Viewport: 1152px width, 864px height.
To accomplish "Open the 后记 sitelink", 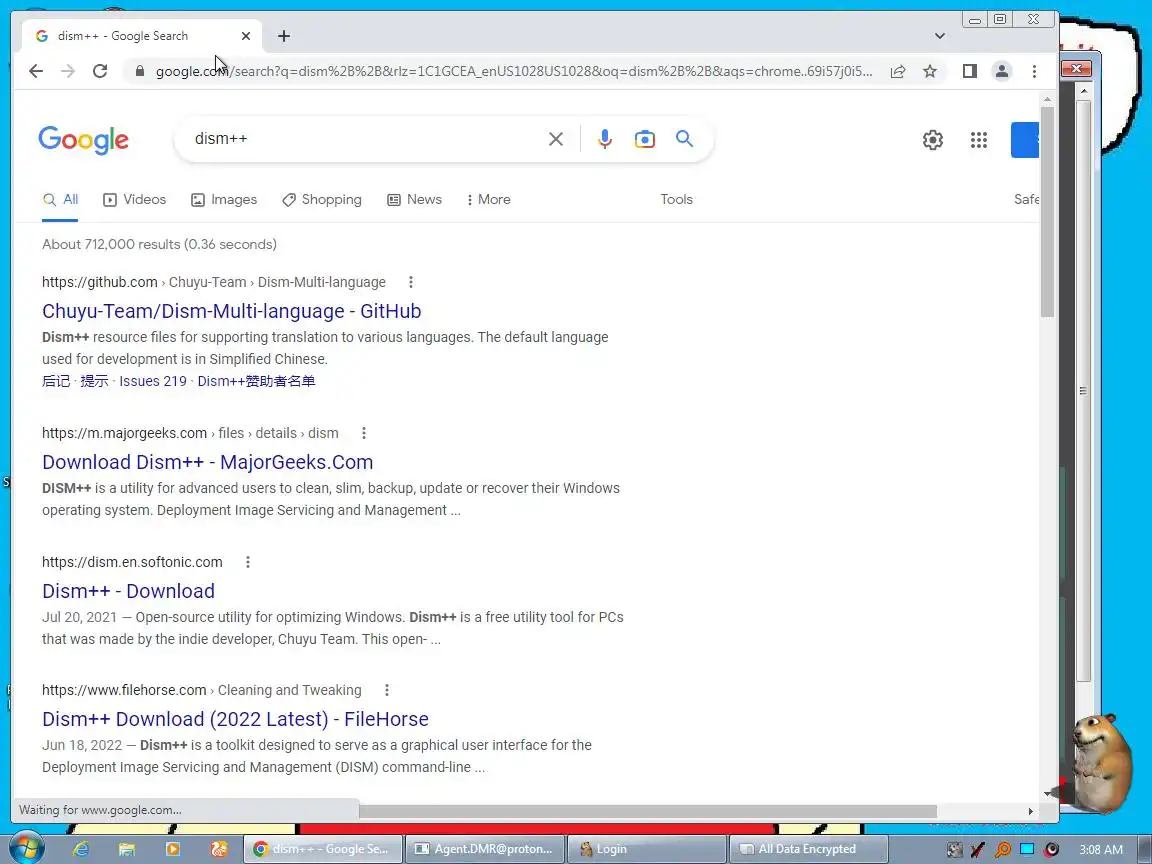I will 56,381.
